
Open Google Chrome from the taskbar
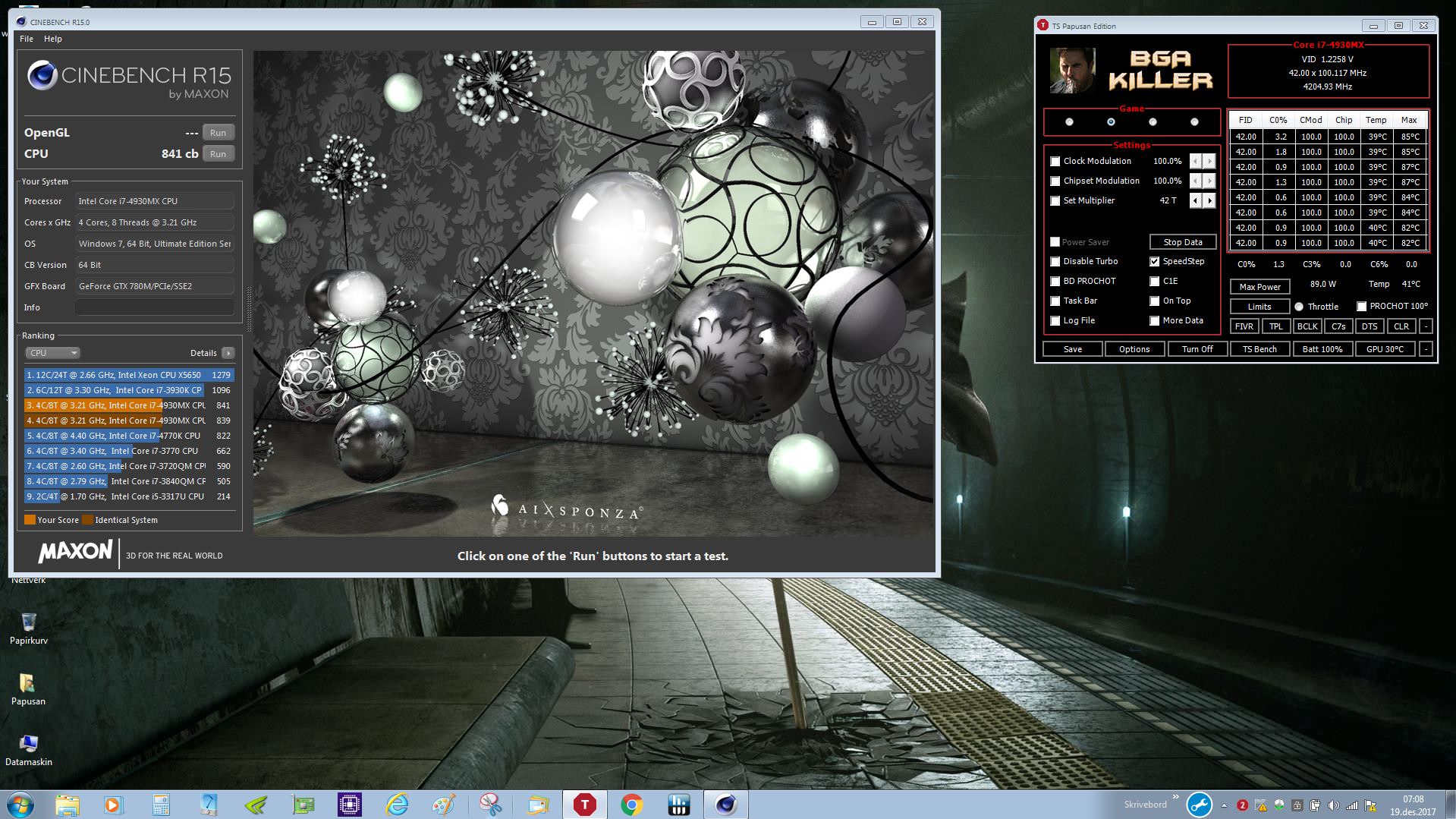(631, 805)
